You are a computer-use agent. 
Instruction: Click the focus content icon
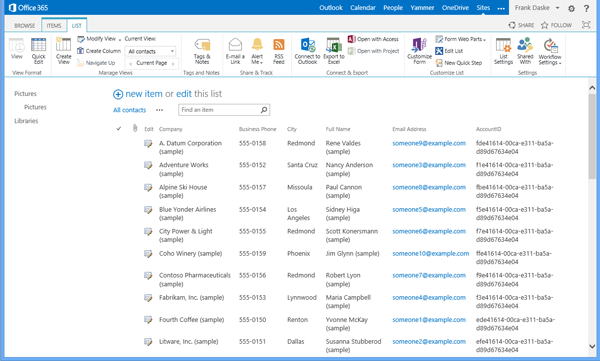tap(586, 25)
